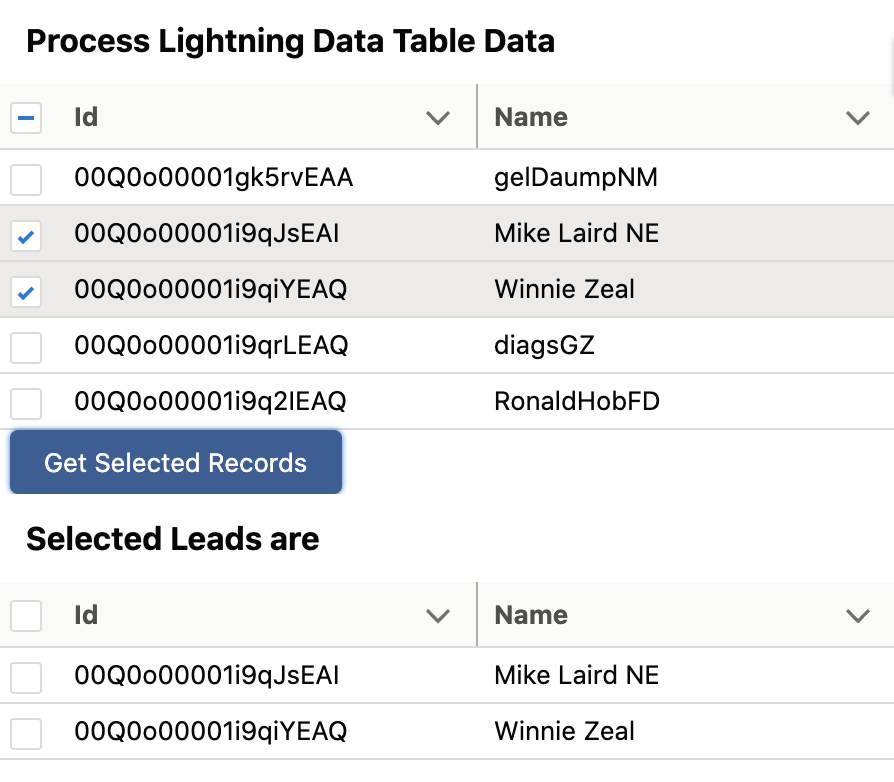Click the Get Selected Records button
Image resolution: width=894 pixels, height=782 pixels.
tap(176, 462)
